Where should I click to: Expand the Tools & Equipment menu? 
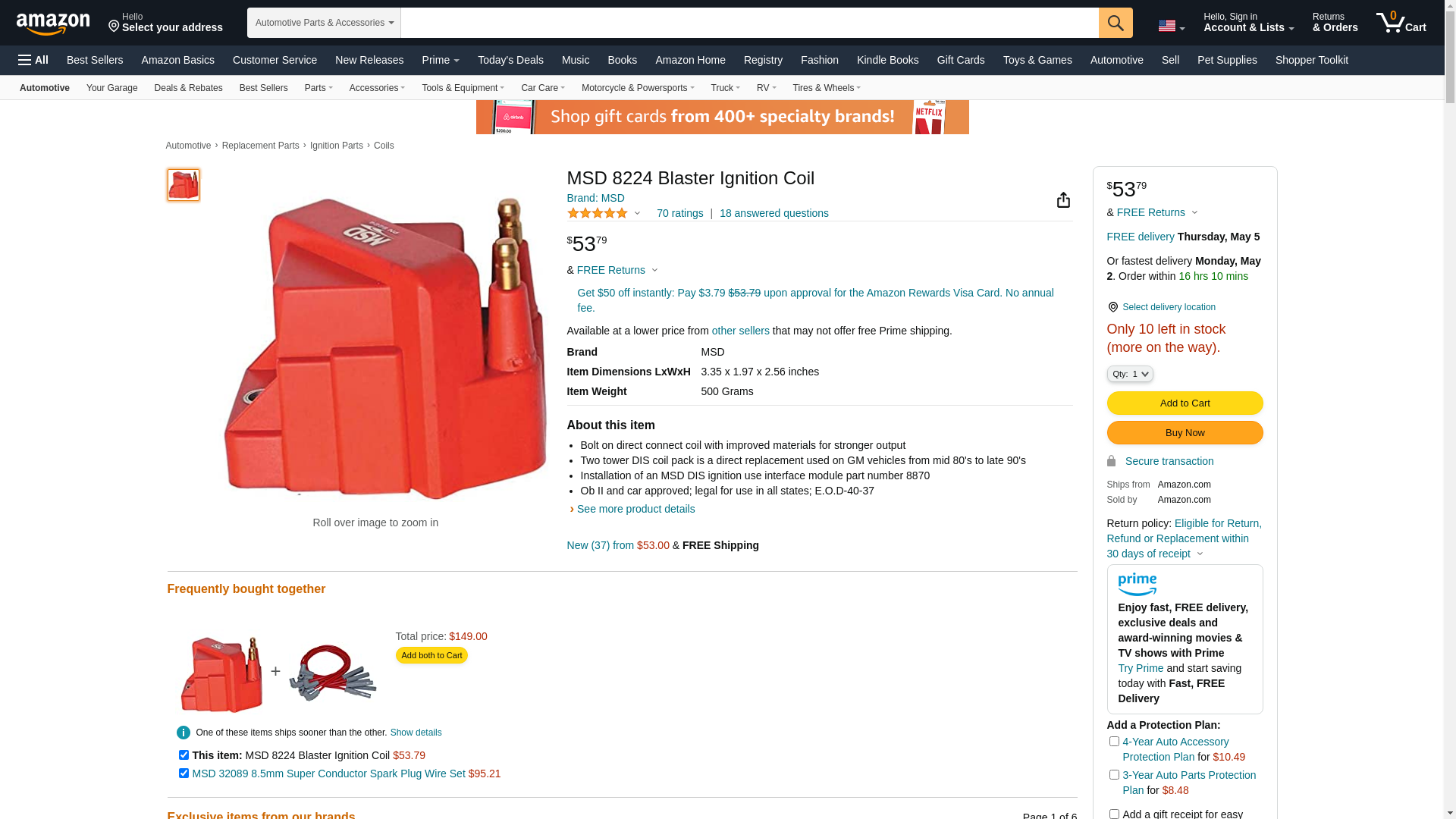(x=463, y=88)
